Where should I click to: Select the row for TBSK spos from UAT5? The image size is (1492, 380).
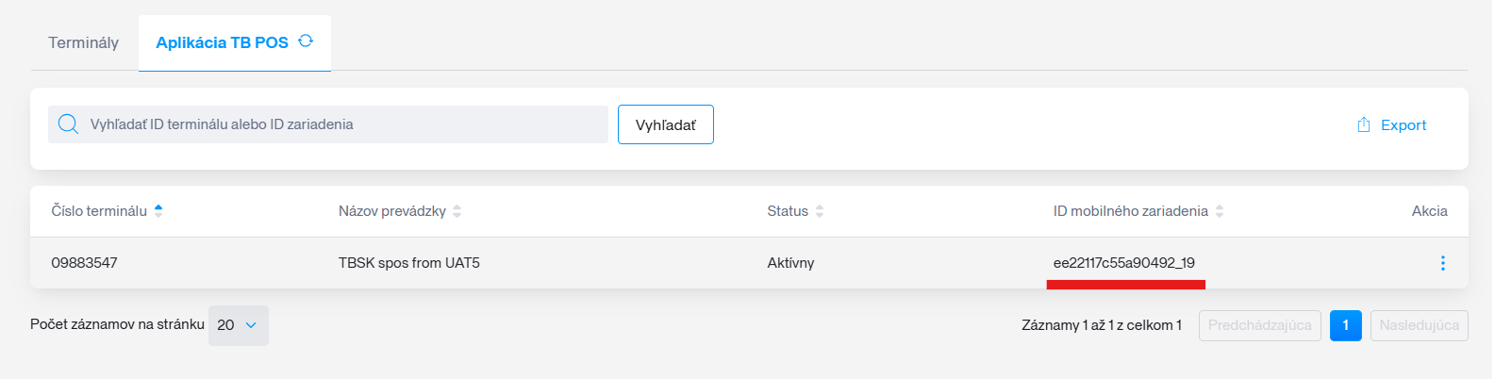749,263
